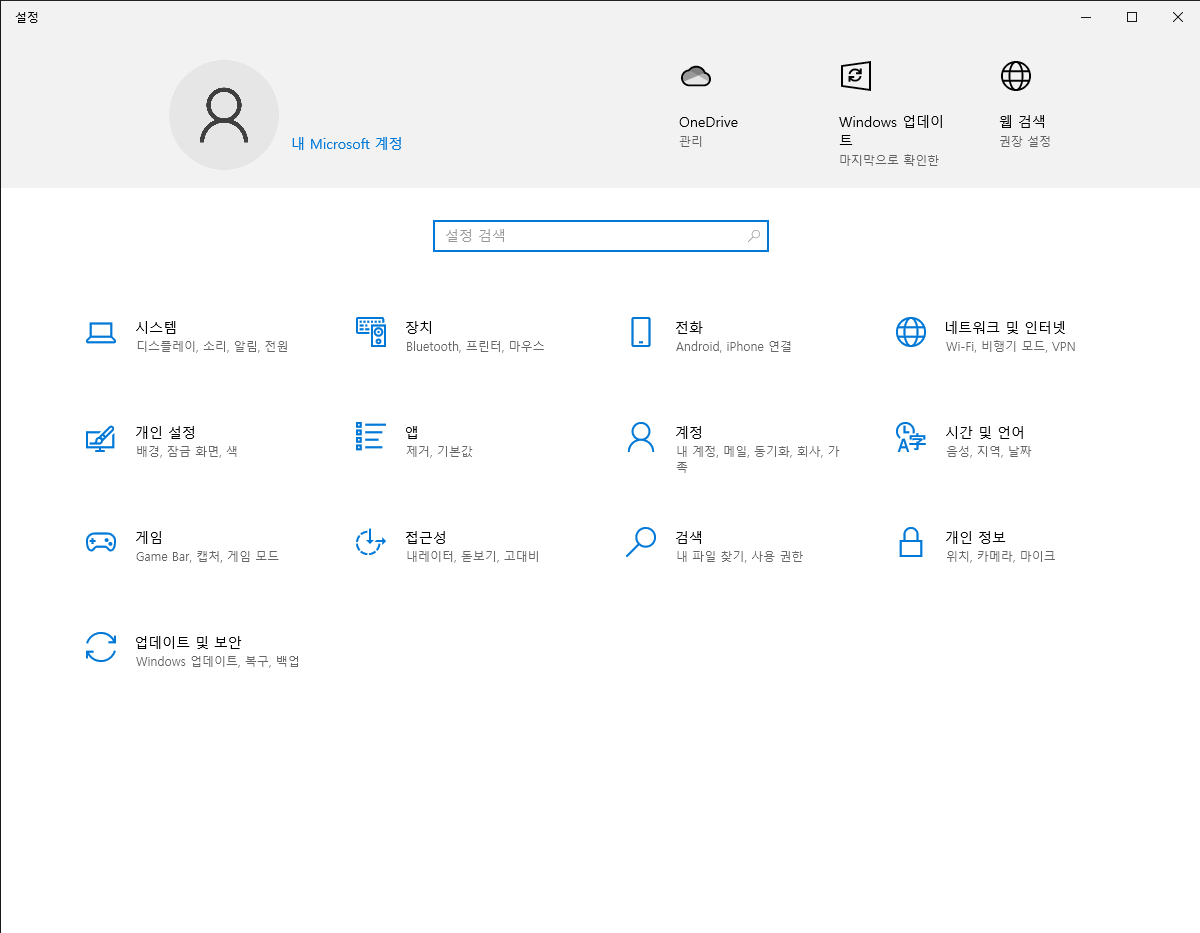
Task: Open the 업데이트 및 보안 refresh icon
Action: [101, 647]
